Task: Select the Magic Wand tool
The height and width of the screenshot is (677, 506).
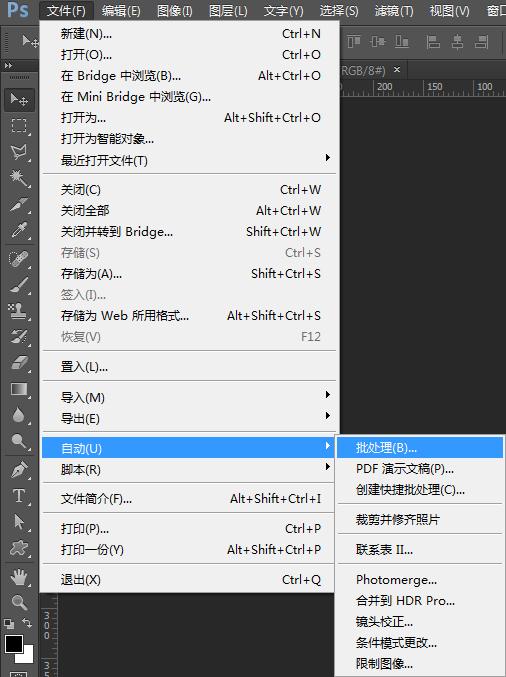Action: click(19, 177)
